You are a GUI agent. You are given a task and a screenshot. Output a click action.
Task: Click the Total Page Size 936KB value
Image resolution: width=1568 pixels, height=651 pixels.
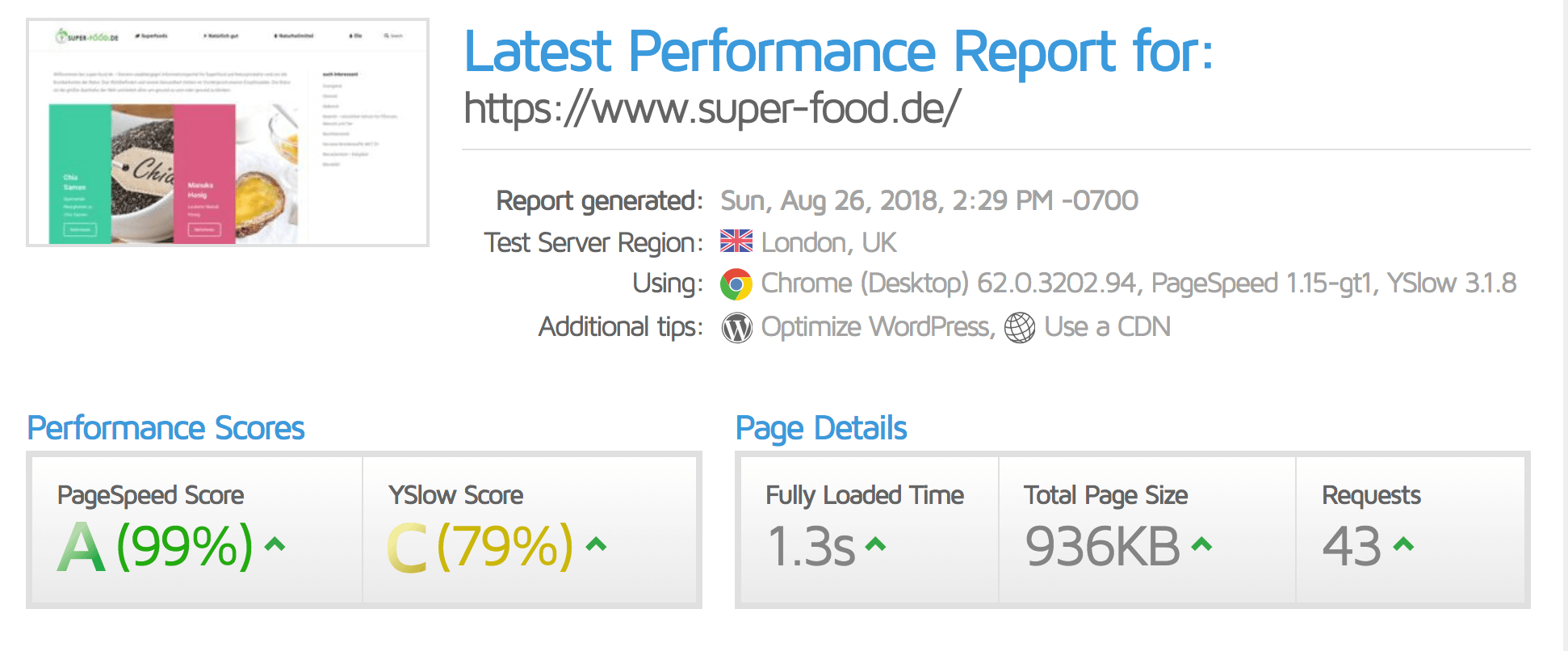click(x=1102, y=547)
